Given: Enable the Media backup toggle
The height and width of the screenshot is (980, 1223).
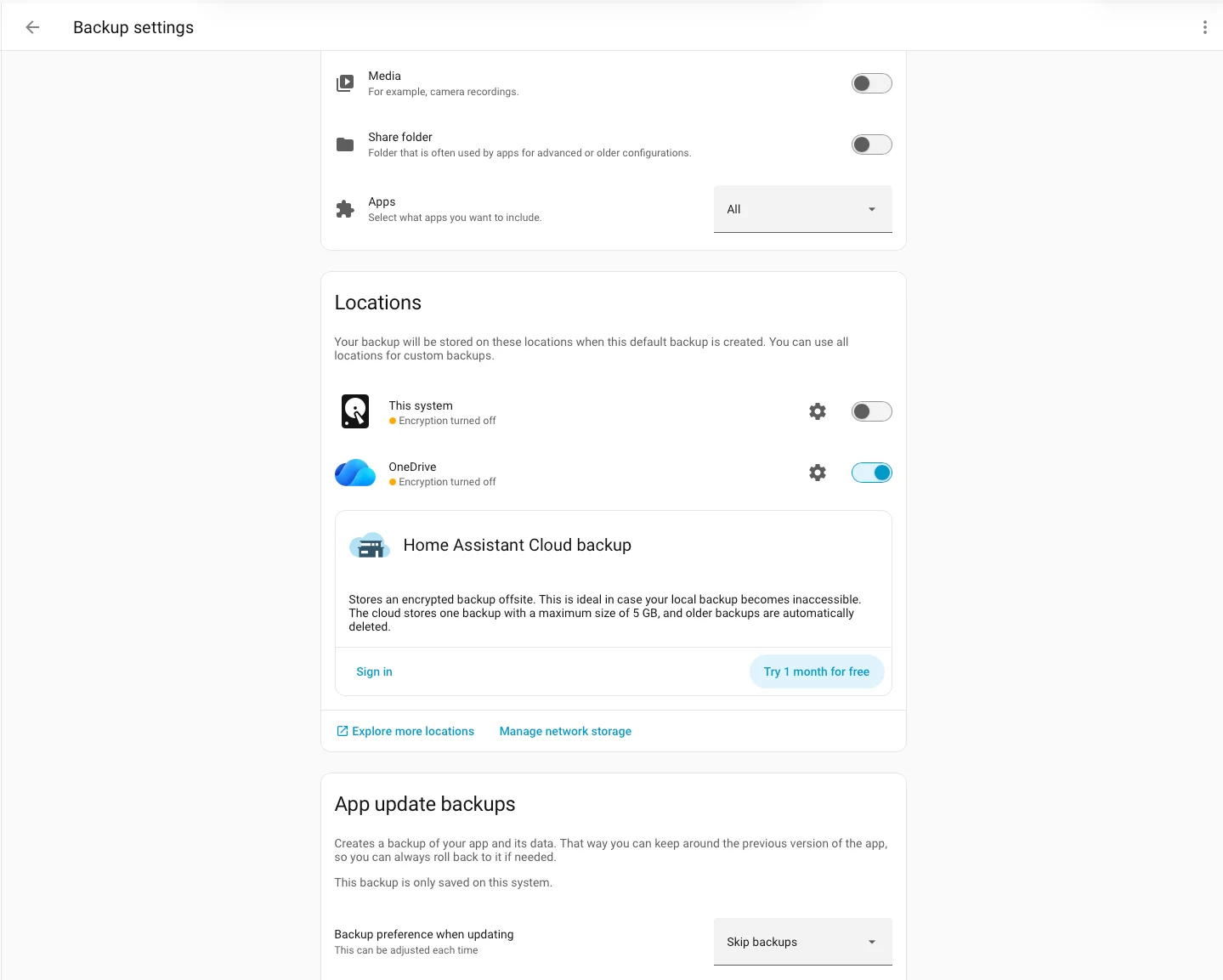Looking at the screenshot, I should click(872, 83).
